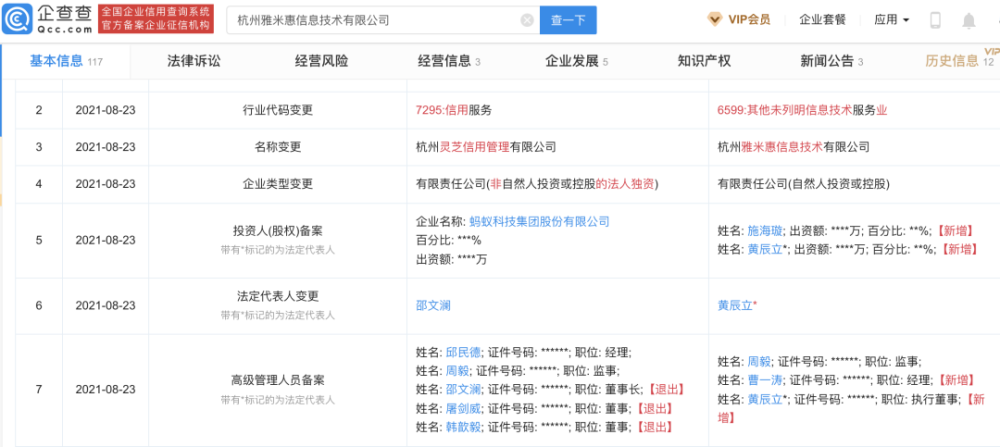Open 韩歆毅 director profile link
Screen dimensions: 1000x447
pos(463,427)
